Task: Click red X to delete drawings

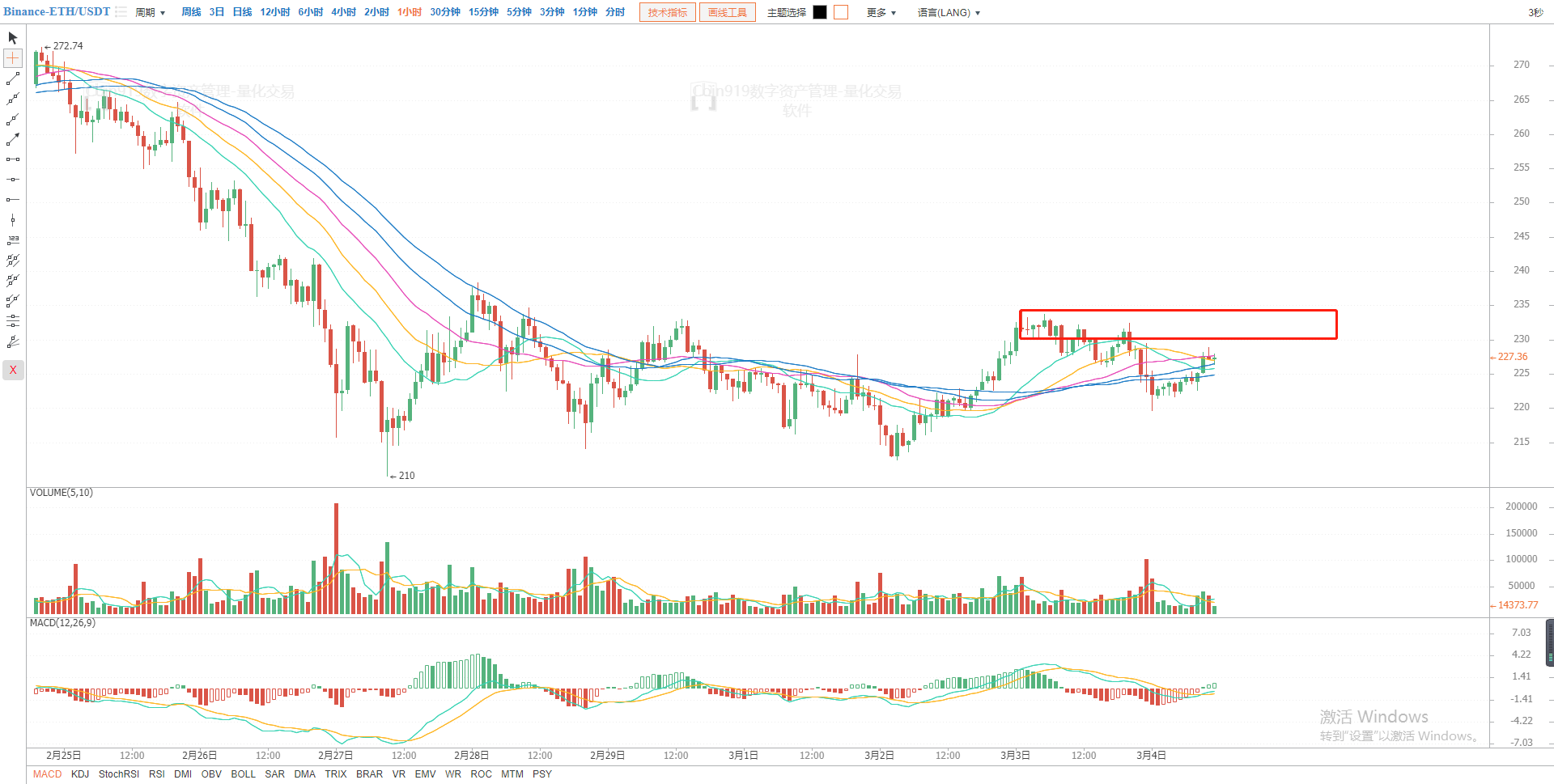Action: tap(13, 370)
